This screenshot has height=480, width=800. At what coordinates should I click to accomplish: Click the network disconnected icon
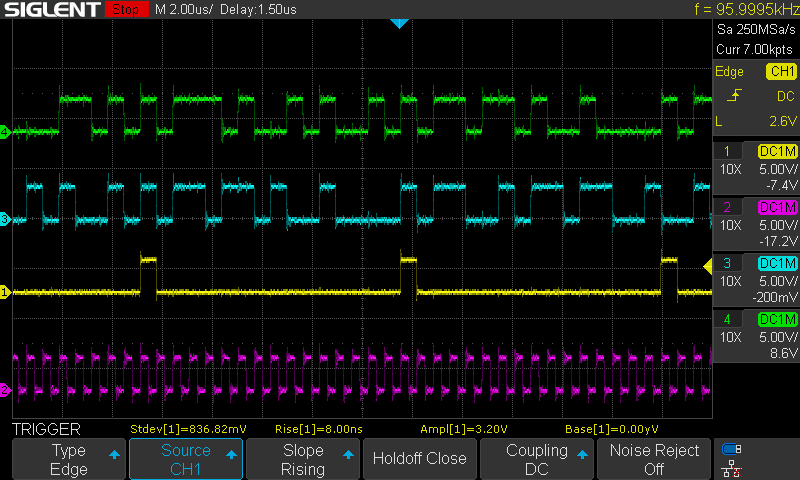pyautogui.click(x=731, y=468)
